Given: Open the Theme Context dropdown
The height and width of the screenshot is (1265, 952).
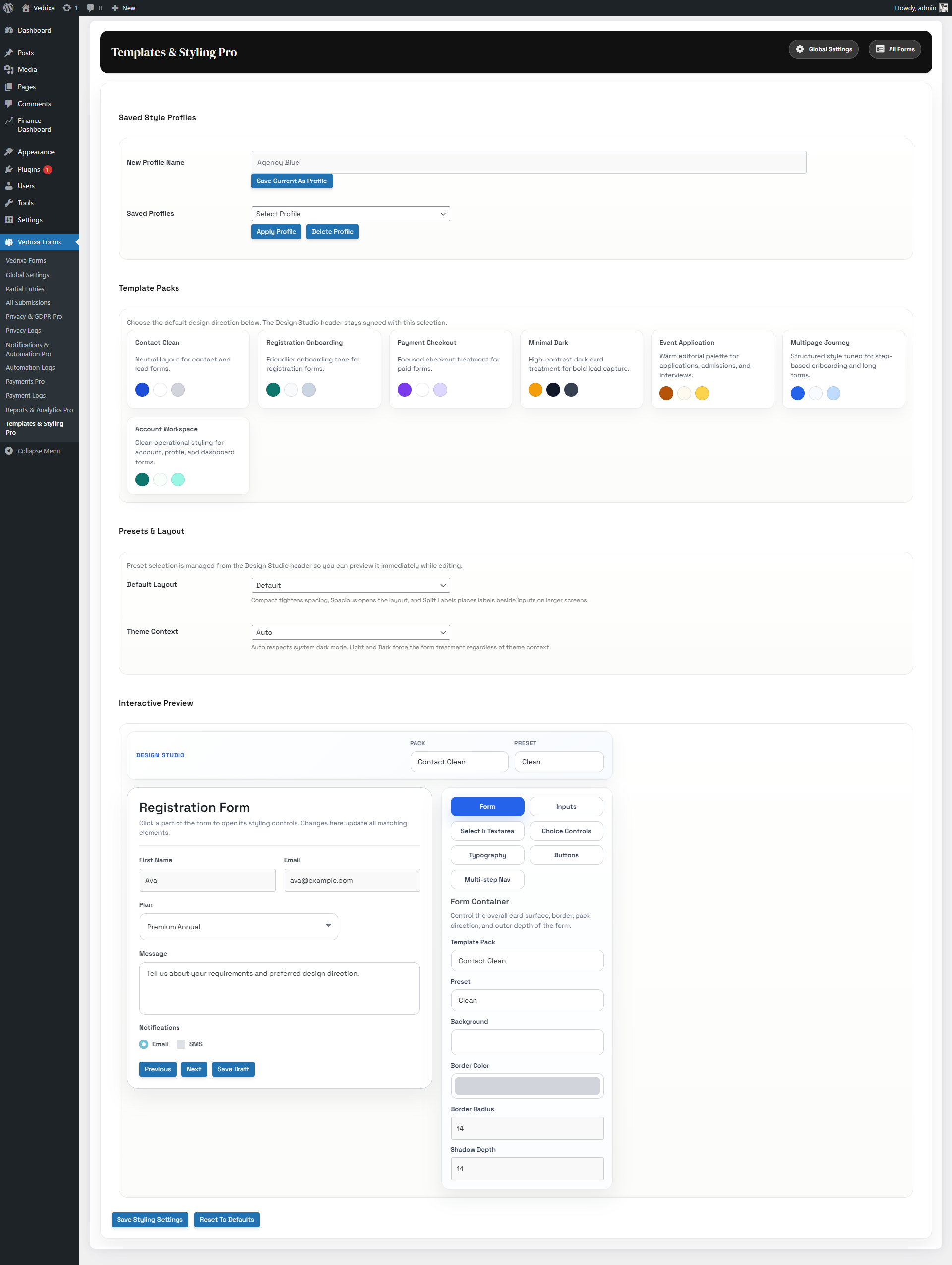Looking at the screenshot, I should (351, 632).
